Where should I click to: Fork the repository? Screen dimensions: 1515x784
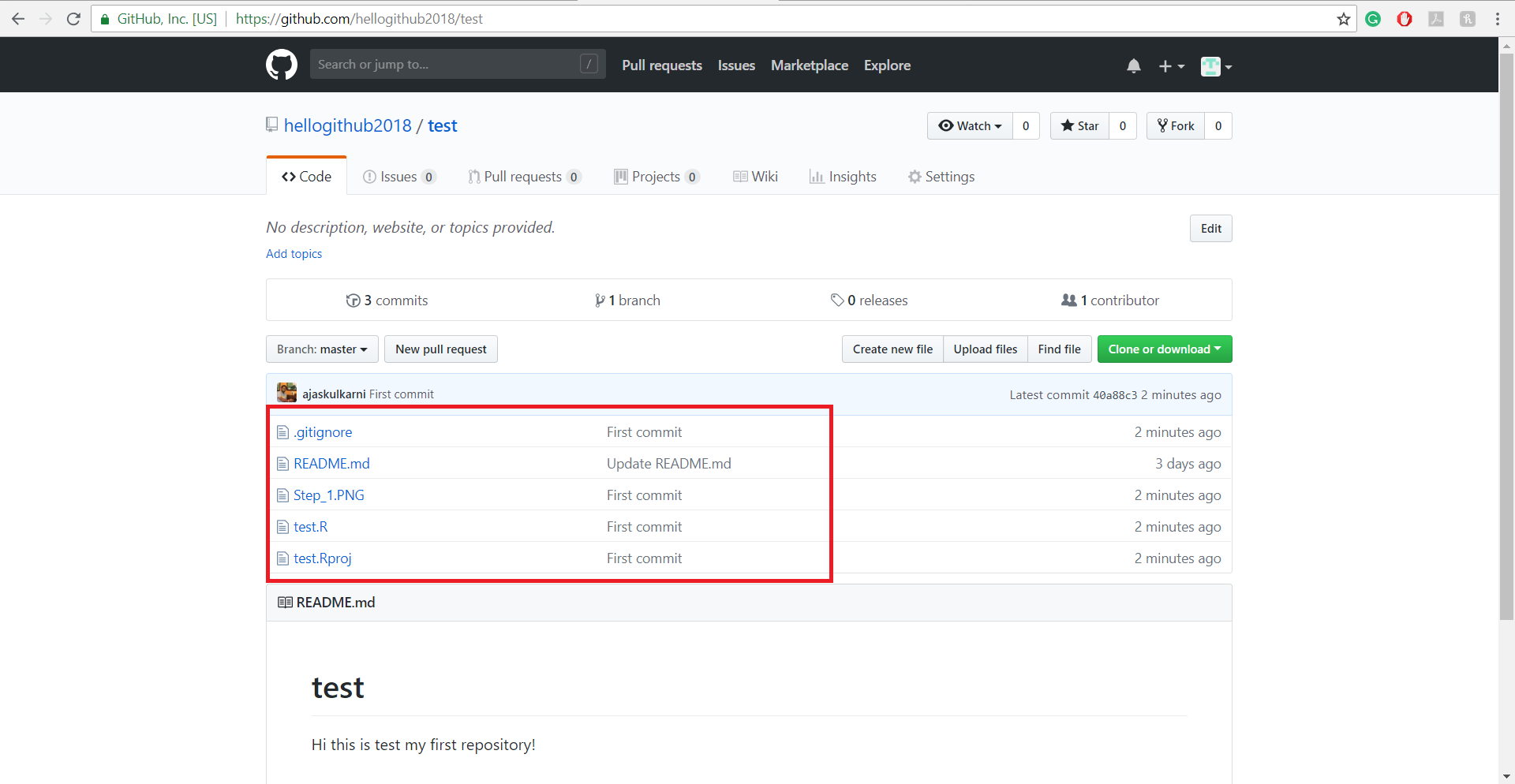coord(1176,126)
